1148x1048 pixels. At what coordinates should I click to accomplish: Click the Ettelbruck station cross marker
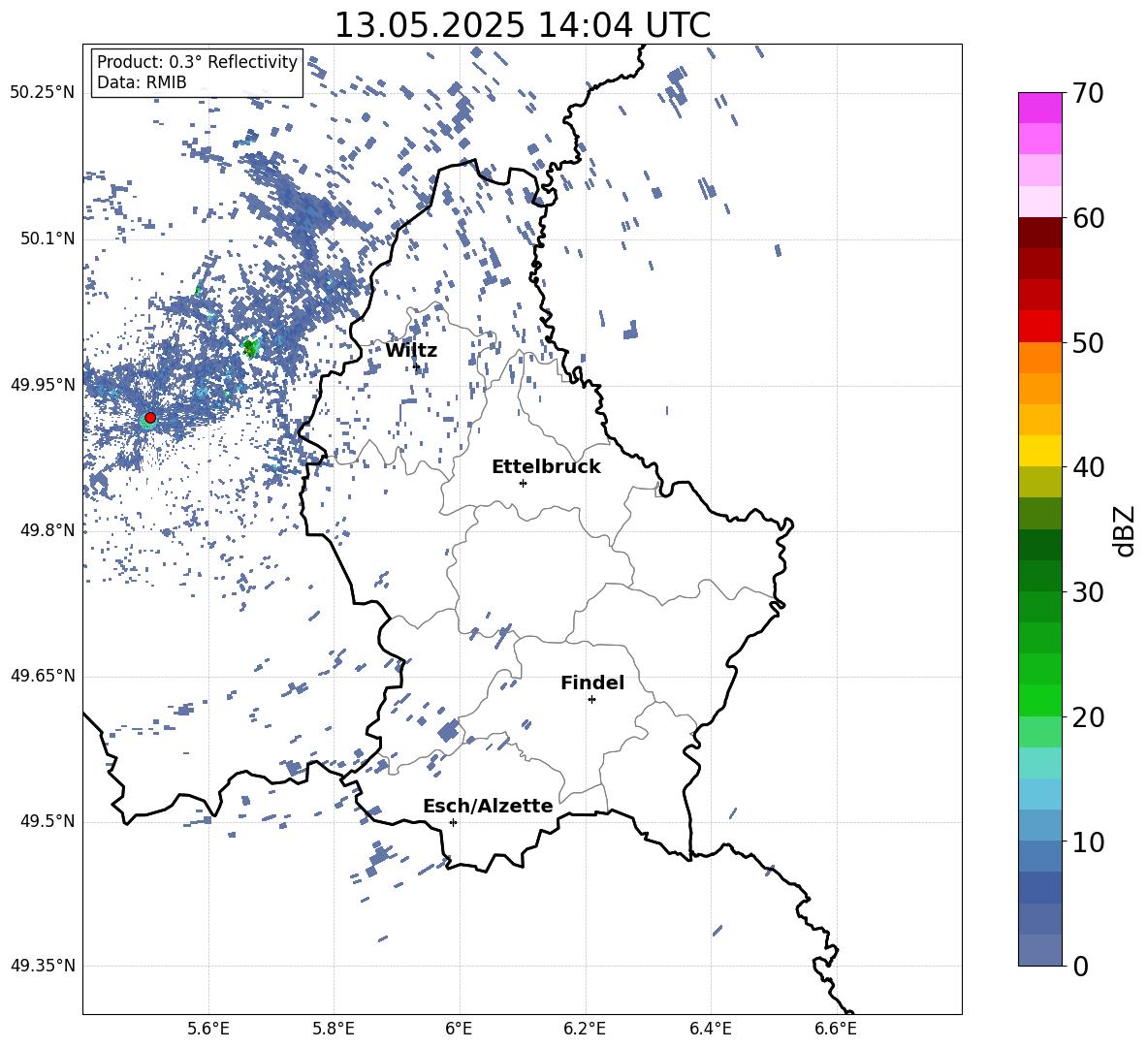click(523, 483)
